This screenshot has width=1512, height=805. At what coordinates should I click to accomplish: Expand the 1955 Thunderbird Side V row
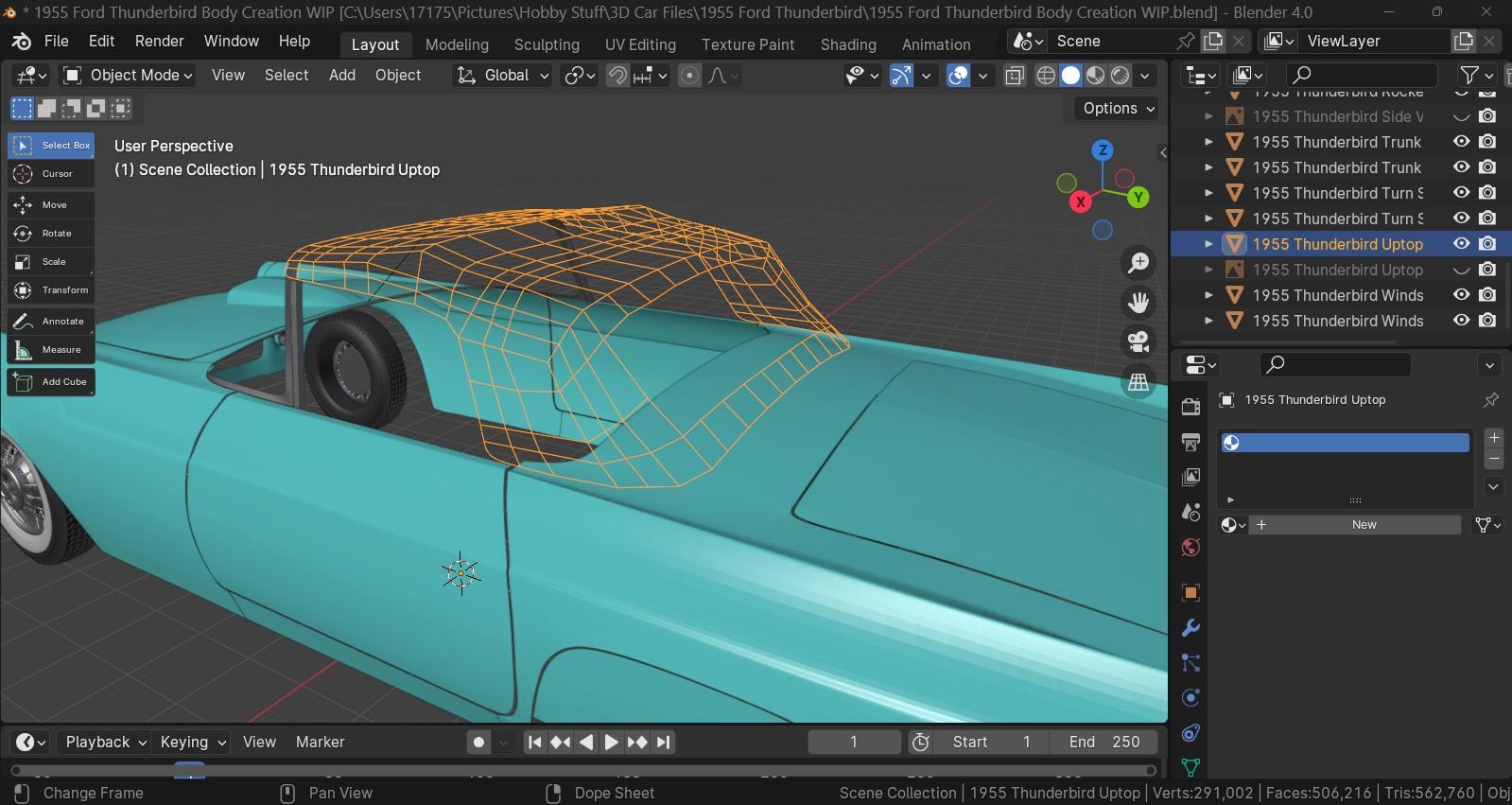click(1208, 116)
